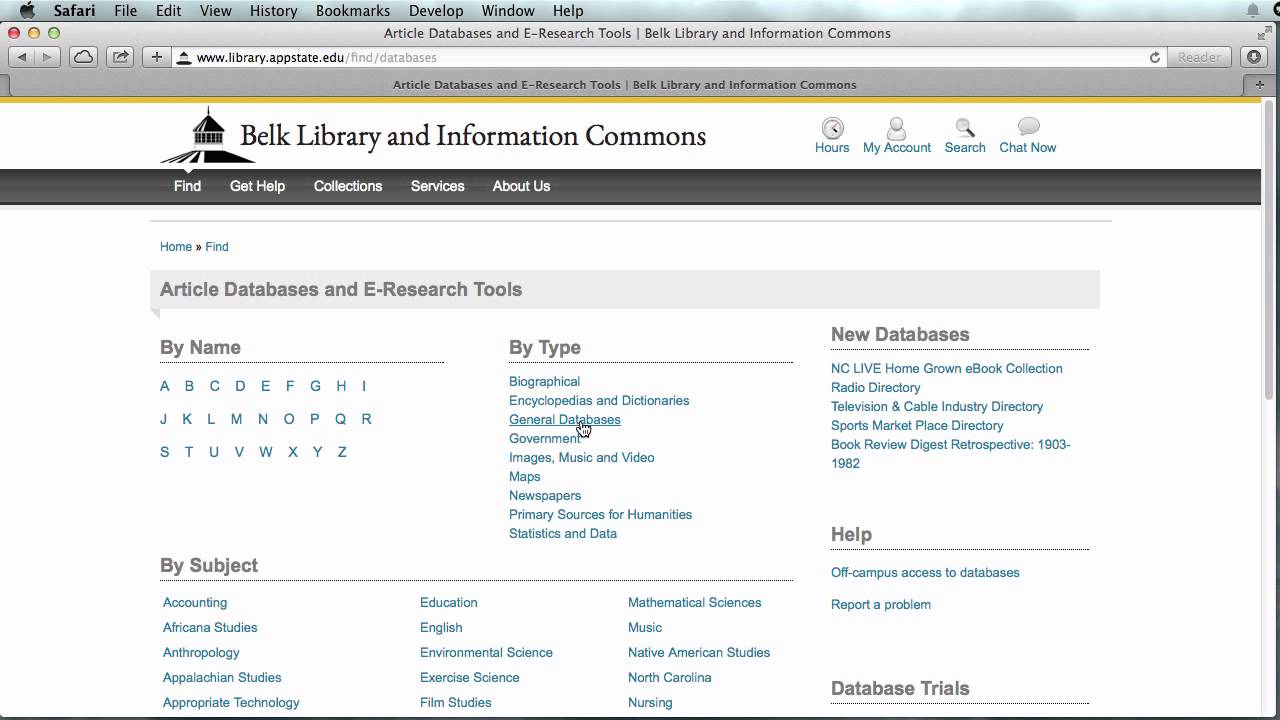
Task: Open the Collections navigation dropdown
Action: coord(348,186)
